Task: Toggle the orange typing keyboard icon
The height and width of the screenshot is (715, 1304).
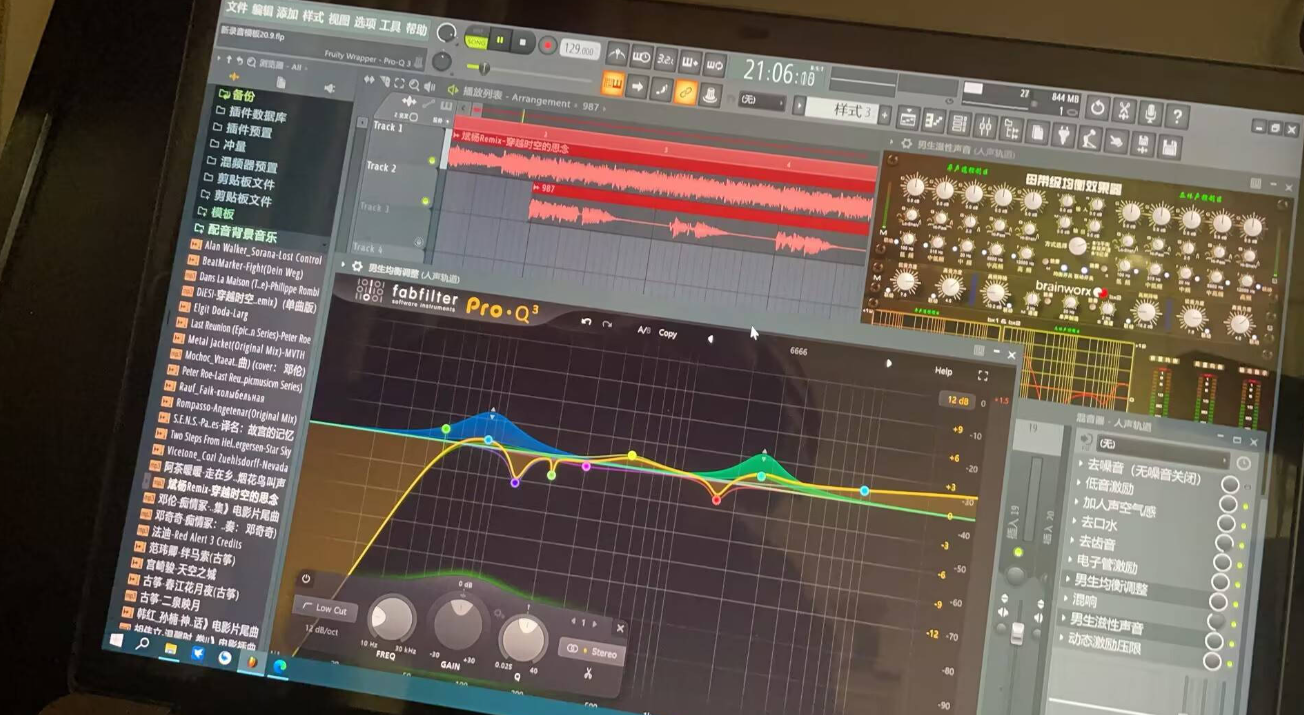Action: 613,82
